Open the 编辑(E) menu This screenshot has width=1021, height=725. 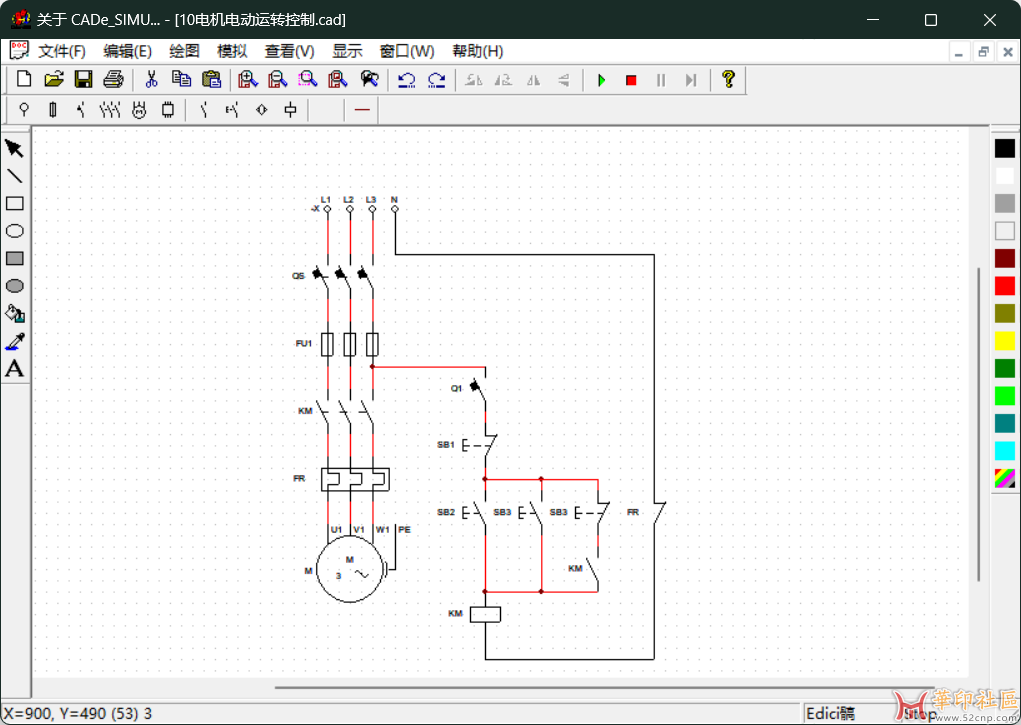128,51
